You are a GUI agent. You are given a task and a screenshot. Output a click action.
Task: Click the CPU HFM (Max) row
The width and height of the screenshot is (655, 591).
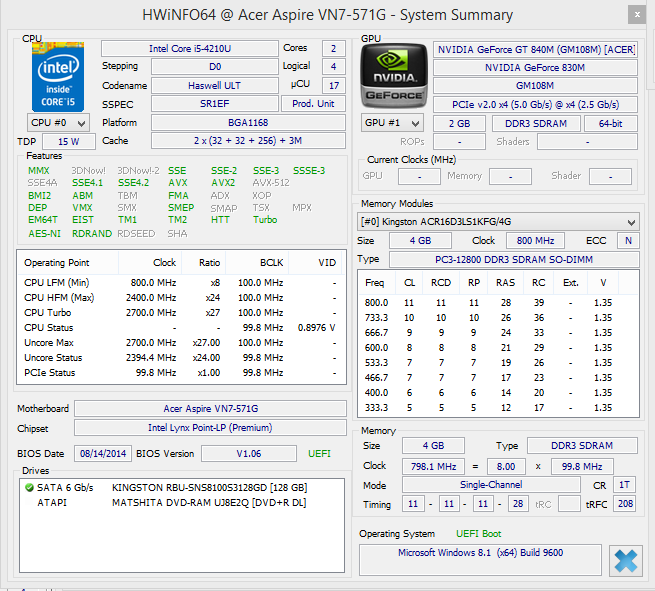click(181, 298)
